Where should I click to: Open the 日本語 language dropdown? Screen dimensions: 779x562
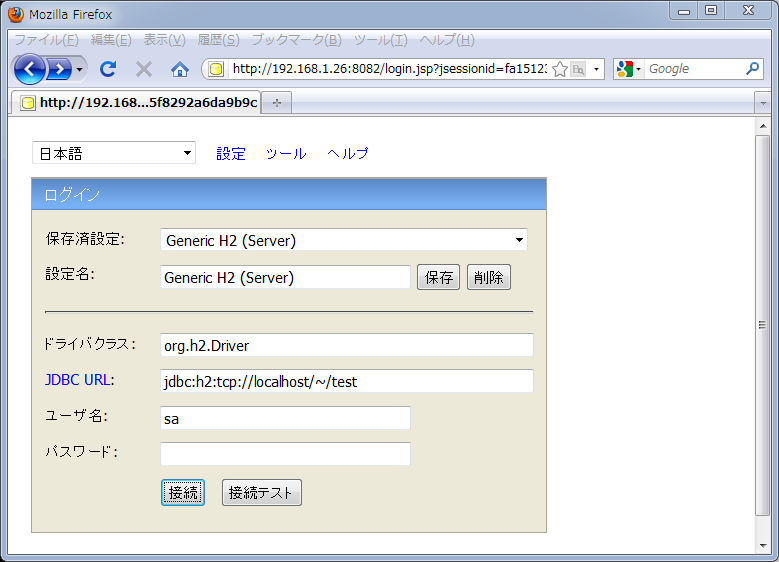[x=114, y=153]
